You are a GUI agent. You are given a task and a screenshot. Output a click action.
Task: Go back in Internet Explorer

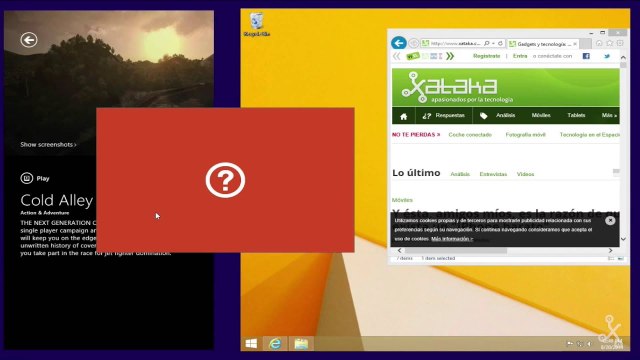(398, 43)
